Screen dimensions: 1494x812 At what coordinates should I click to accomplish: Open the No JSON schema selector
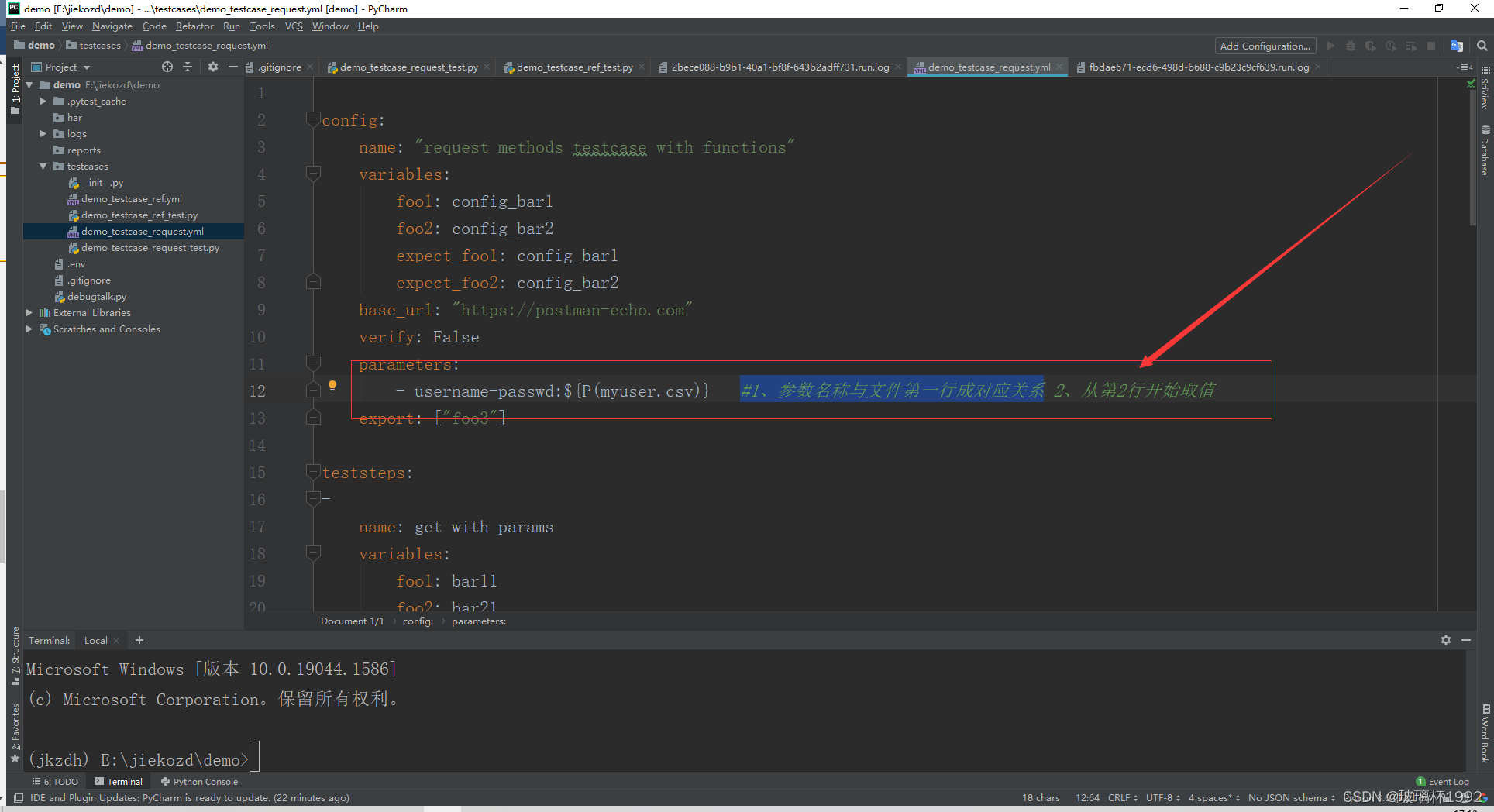1292,798
